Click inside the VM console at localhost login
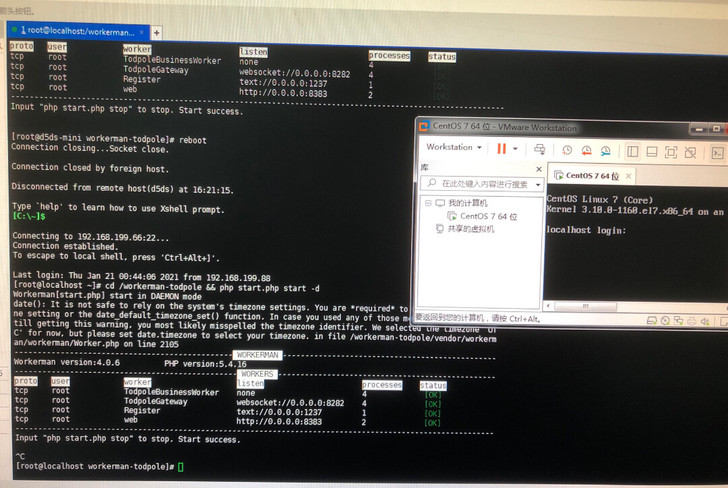Screen dimensions: 728x488 586,230
